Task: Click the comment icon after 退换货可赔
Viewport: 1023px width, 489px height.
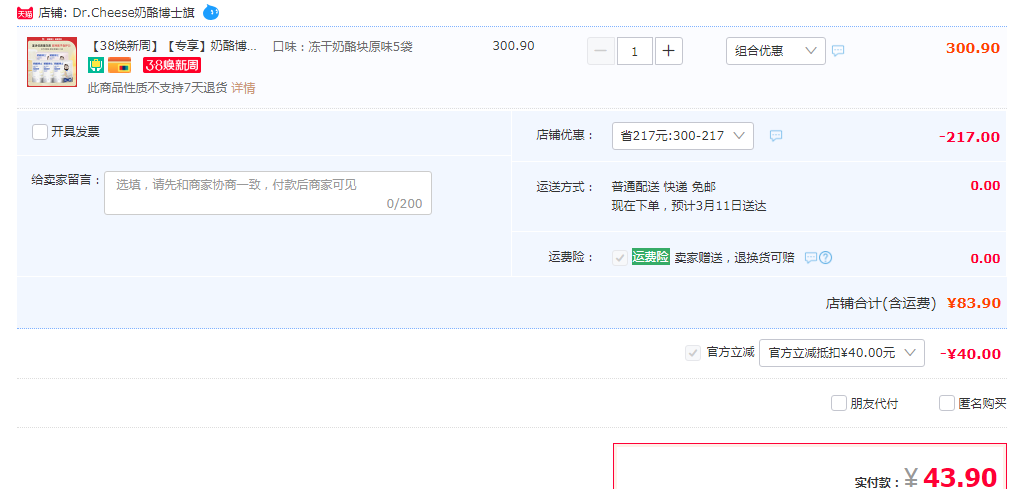Action: 810,258
